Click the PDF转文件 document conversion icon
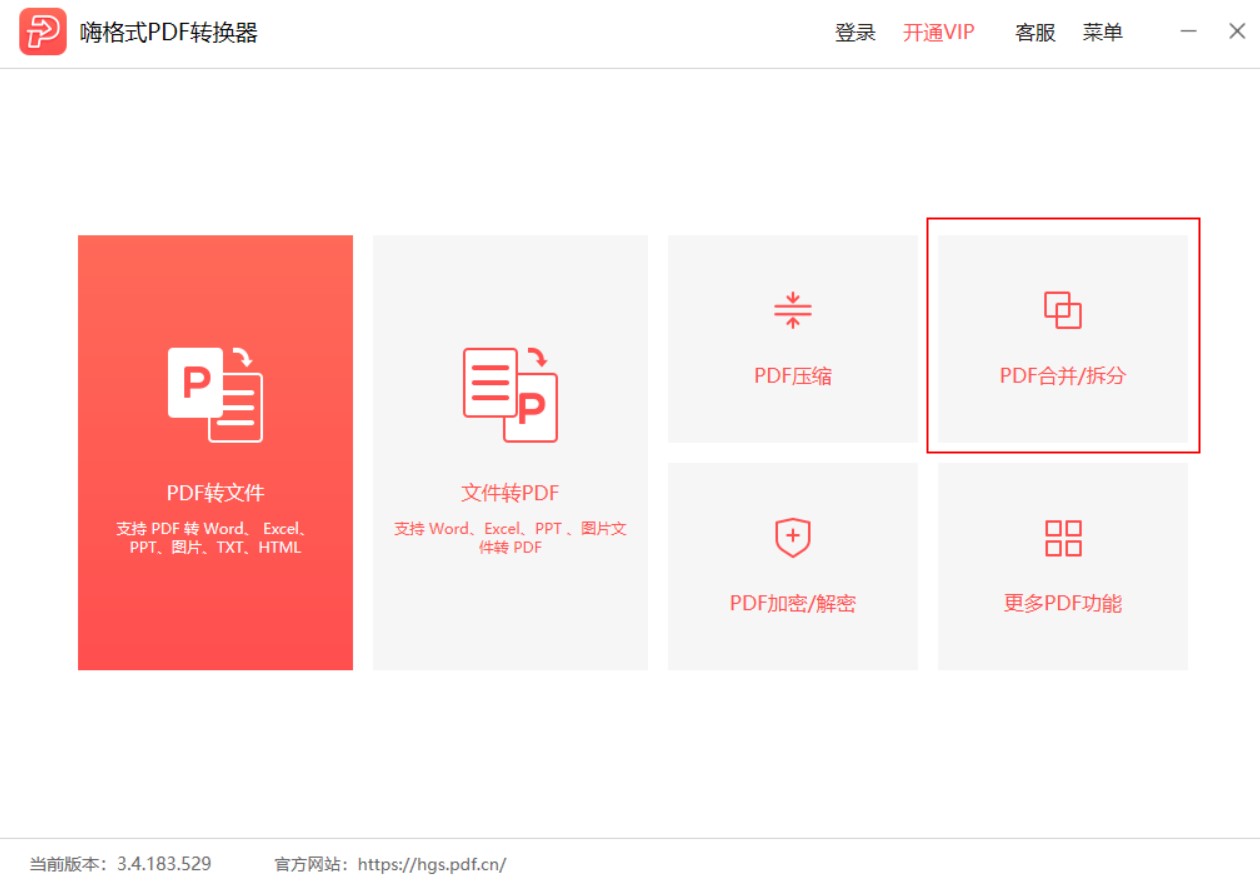1260x883 pixels. [215, 395]
